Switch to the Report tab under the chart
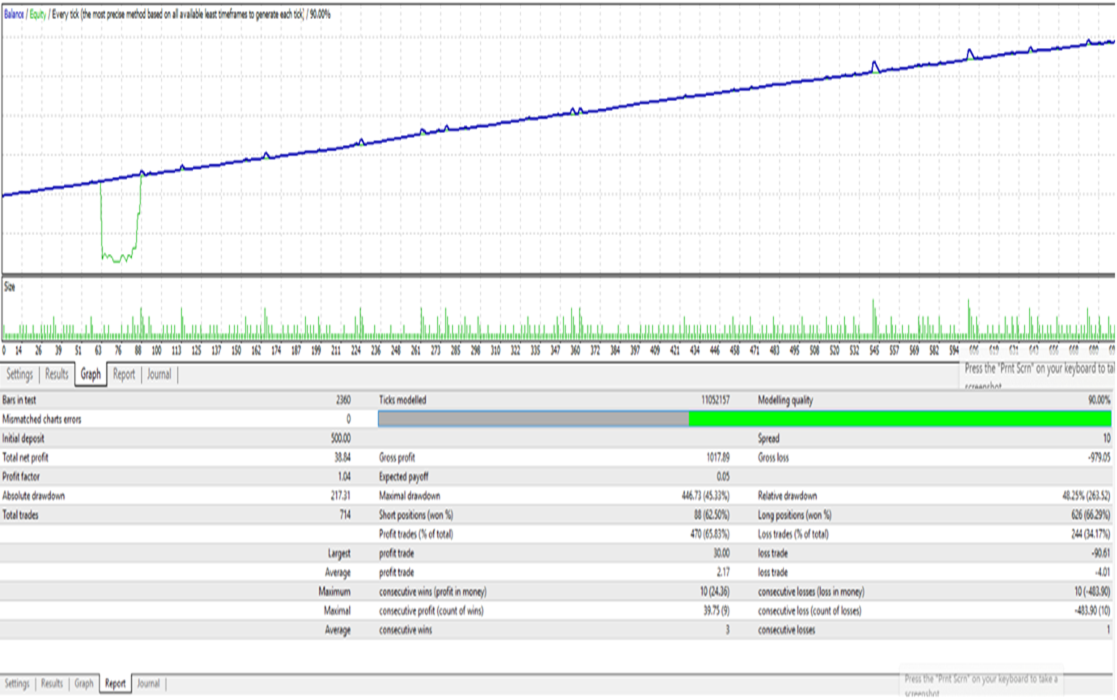The width and height of the screenshot is (1117, 700). point(124,375)
